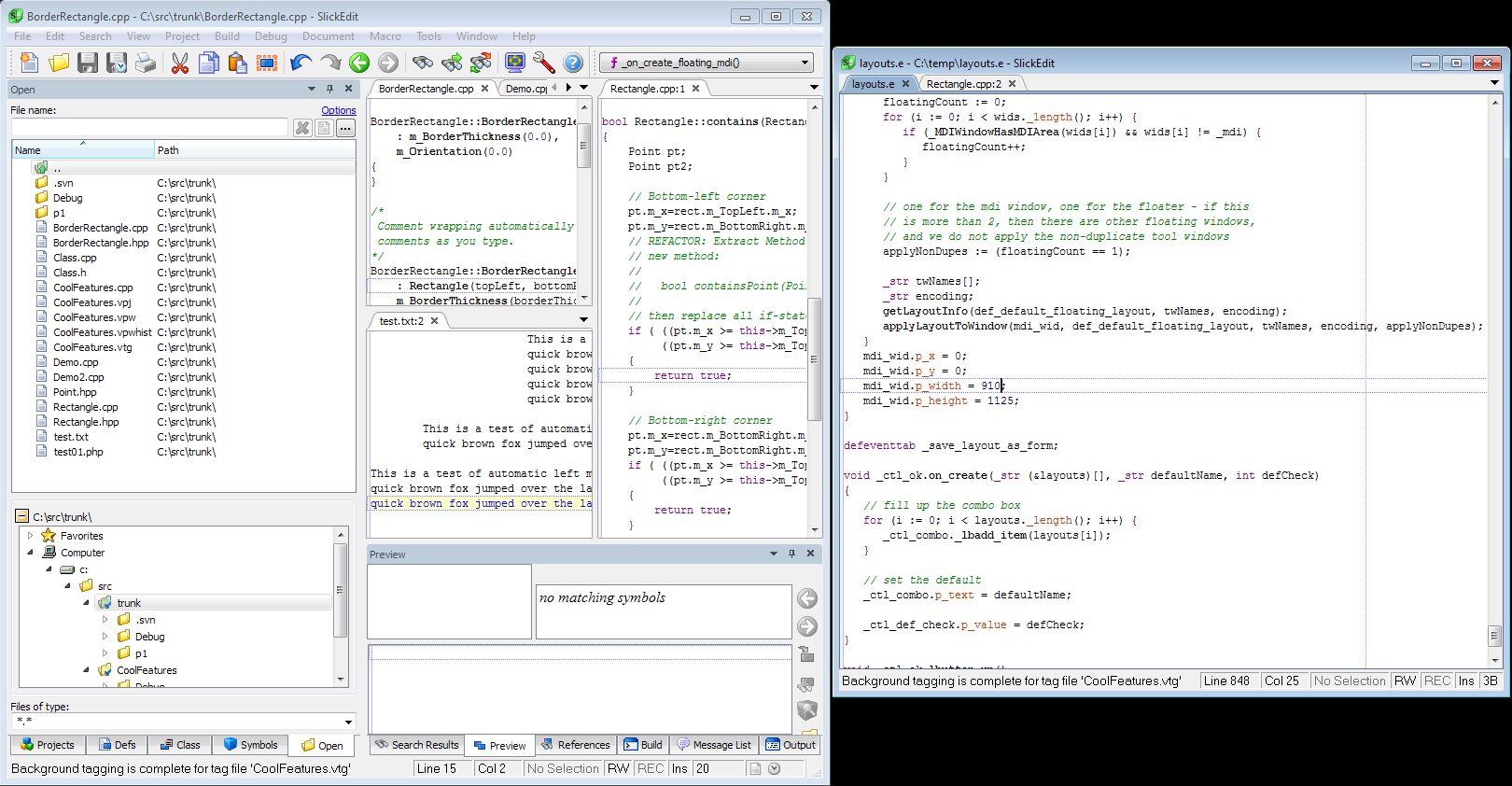Collapse the trunk folder in tree
Screen dimensions: 1512x786
pyautogui.click(x=86, y=603)
